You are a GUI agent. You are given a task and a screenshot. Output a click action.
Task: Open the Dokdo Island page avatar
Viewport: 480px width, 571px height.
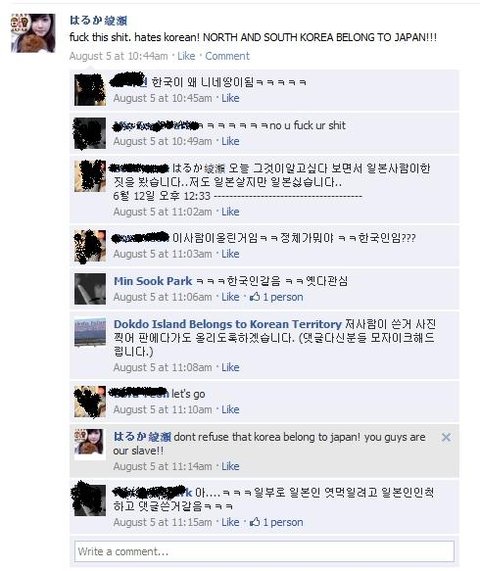click(x=90, y=332)
